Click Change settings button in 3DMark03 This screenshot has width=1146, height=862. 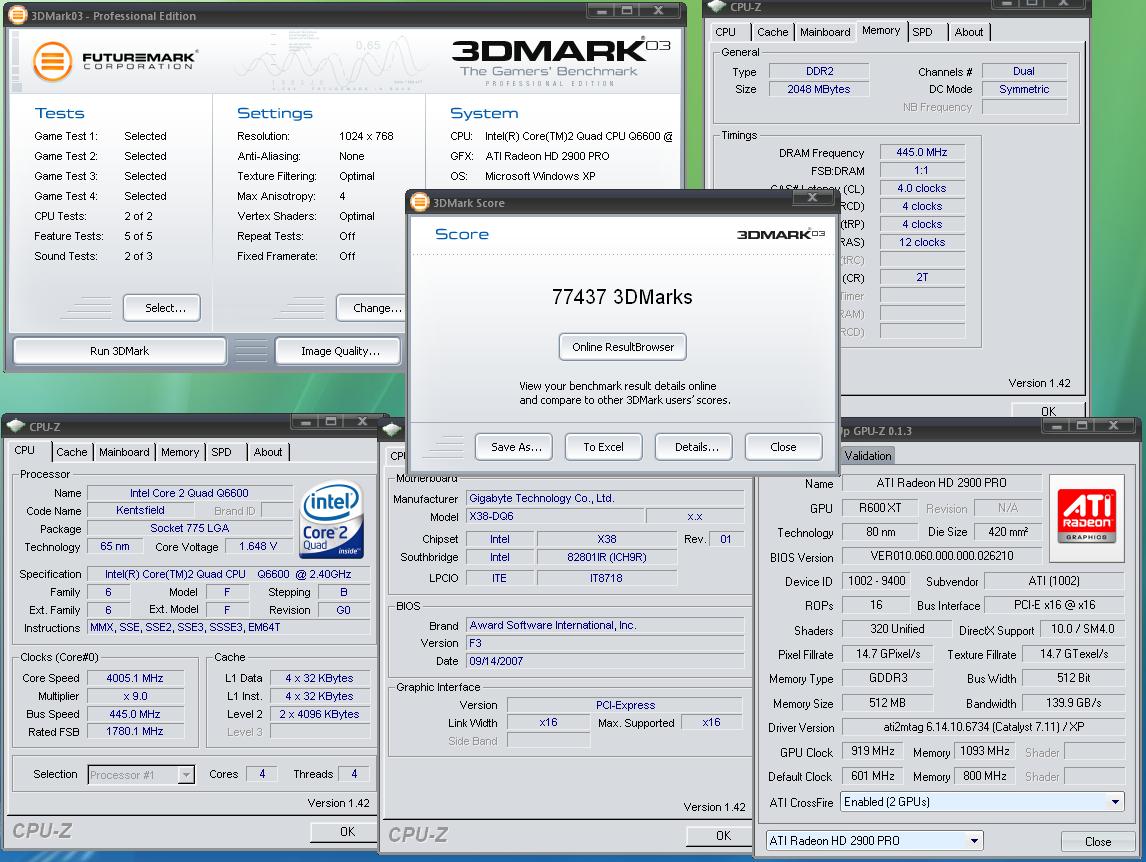373,308
